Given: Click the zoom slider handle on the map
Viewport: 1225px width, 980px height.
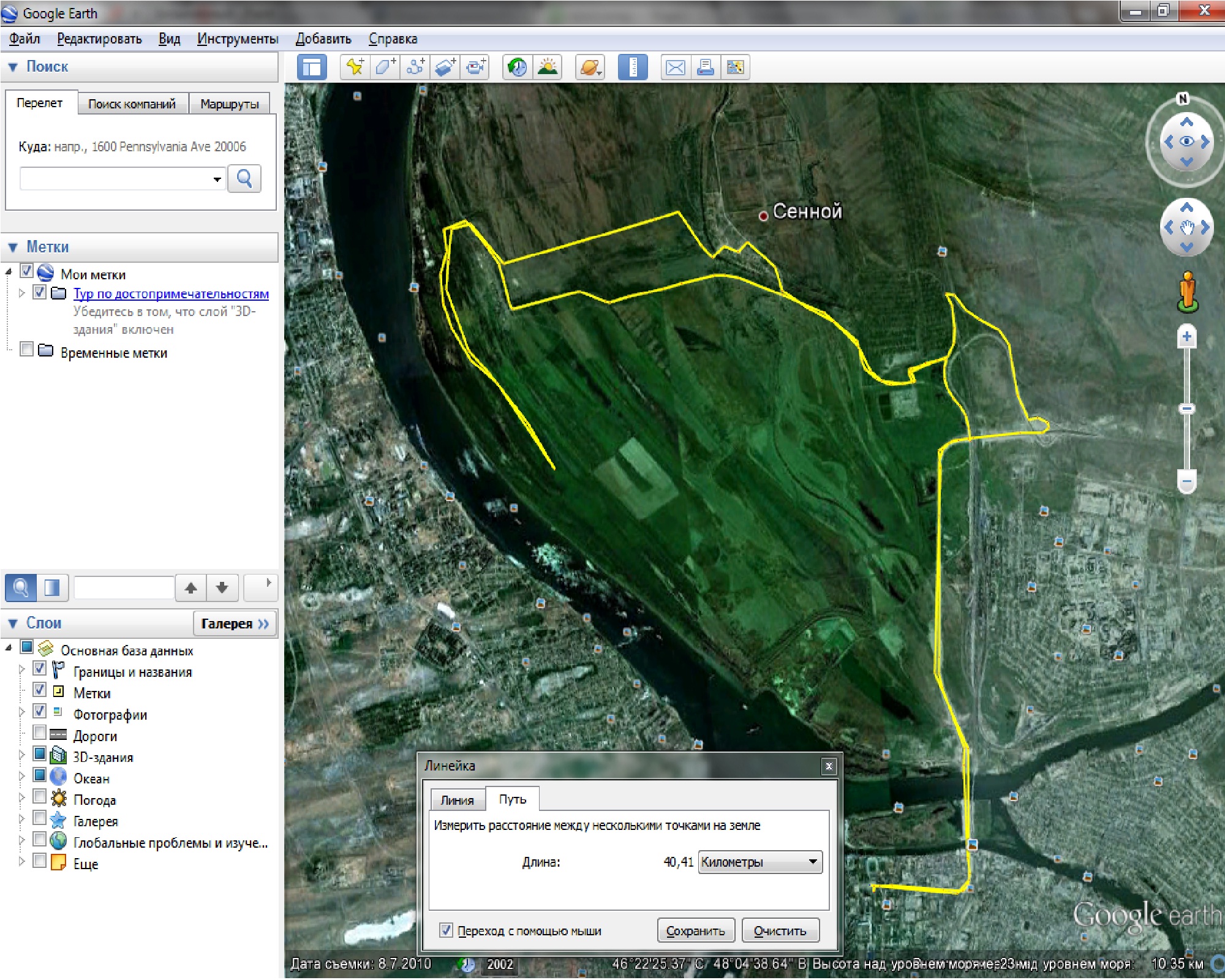Looking at the screenshot, I should coord(1186,409).
